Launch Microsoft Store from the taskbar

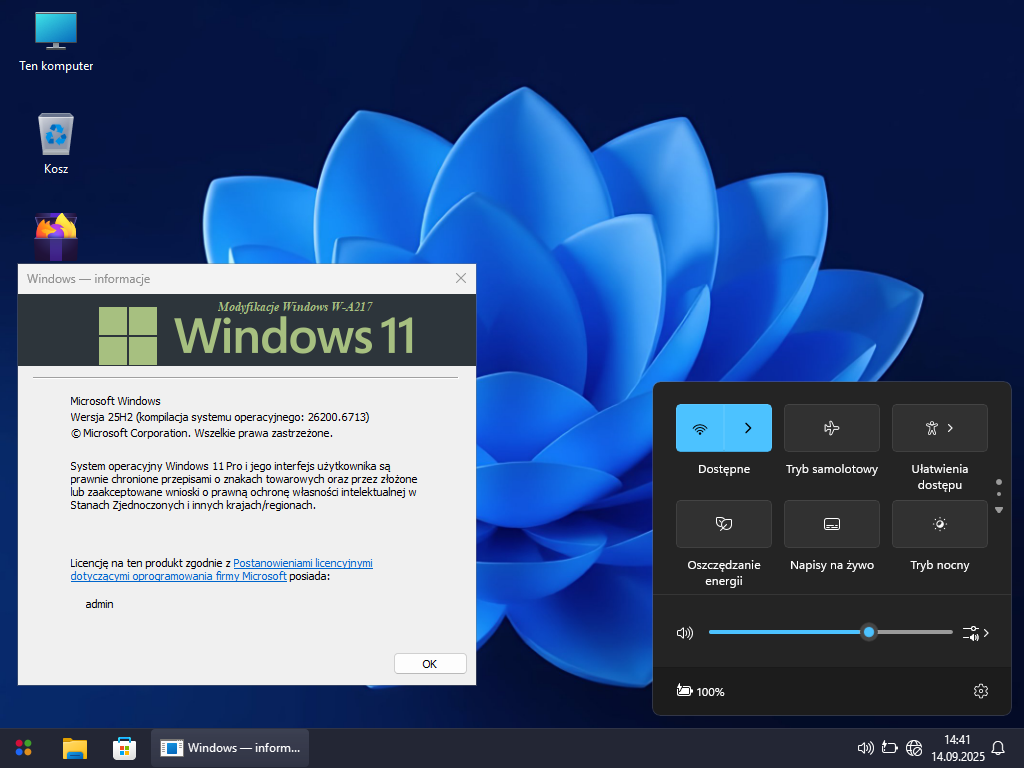click(124, 748)
